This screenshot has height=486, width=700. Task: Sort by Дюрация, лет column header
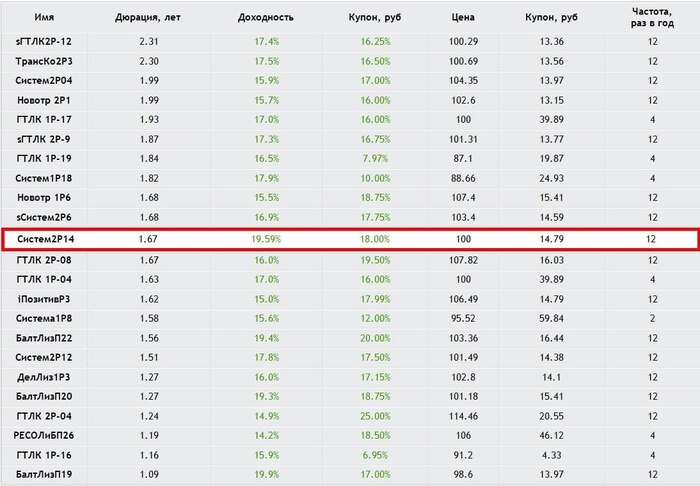(x=148, y=17)
